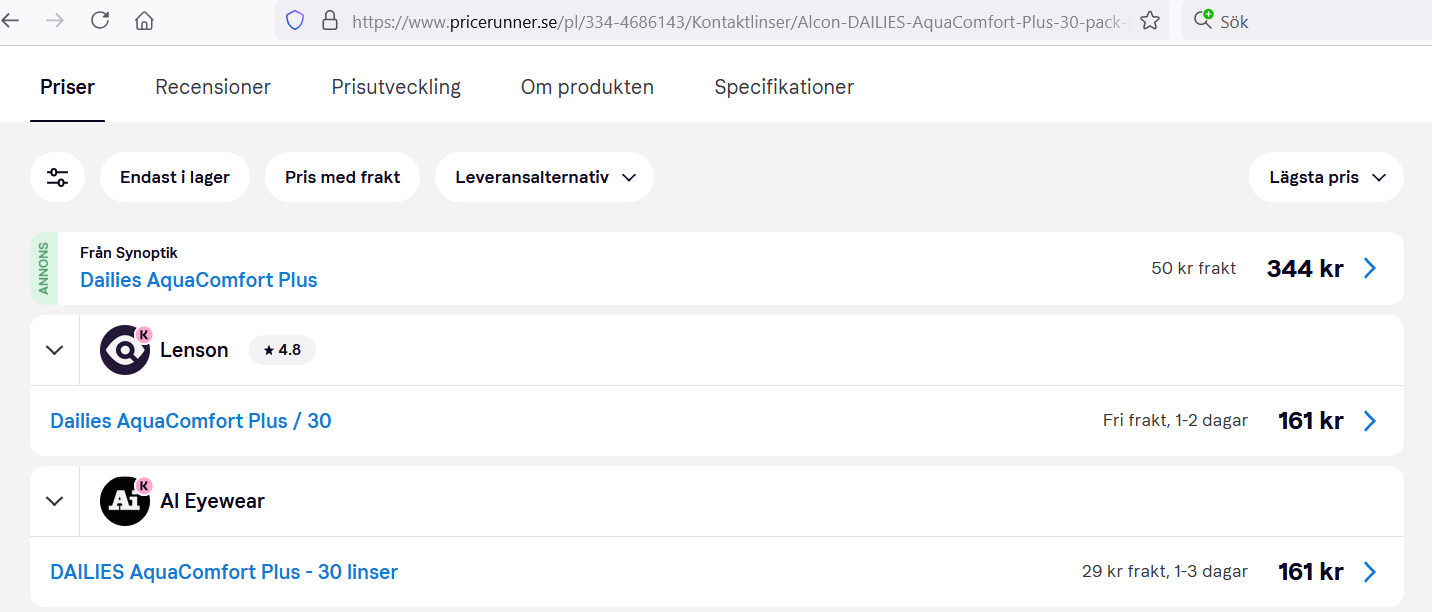Toggle Pris med frakt filter
The width and height of the screenshot is (1432, 612).
[x=342, y=177]
